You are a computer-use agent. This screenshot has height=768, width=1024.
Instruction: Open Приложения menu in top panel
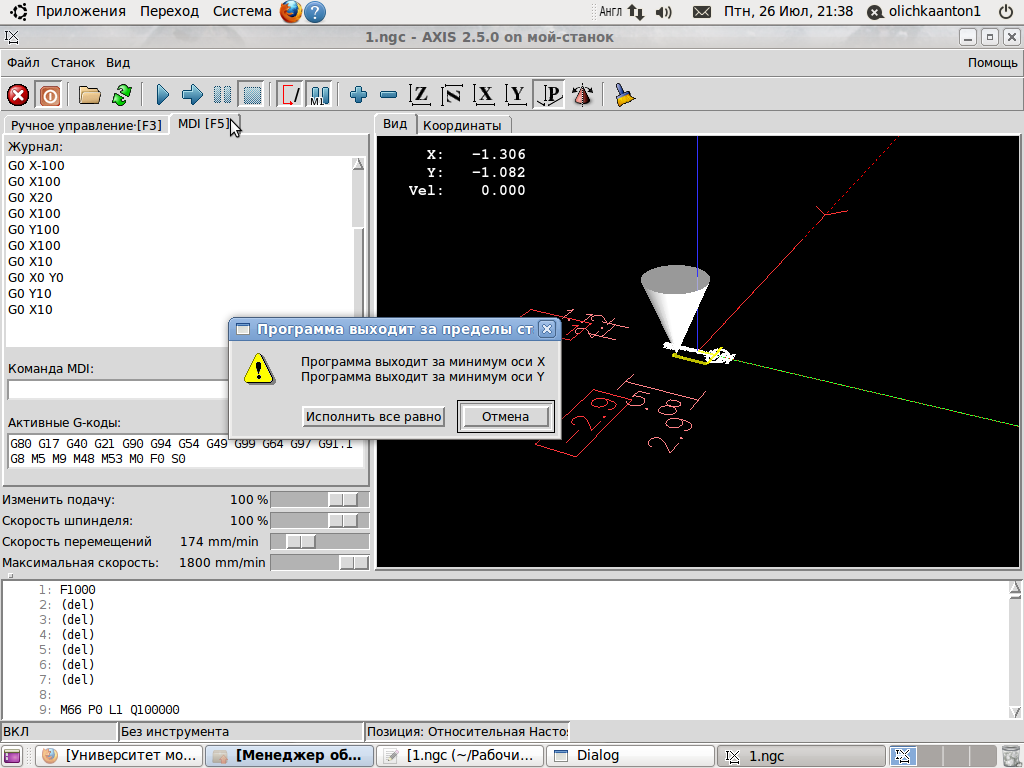(x=81, y=11)
